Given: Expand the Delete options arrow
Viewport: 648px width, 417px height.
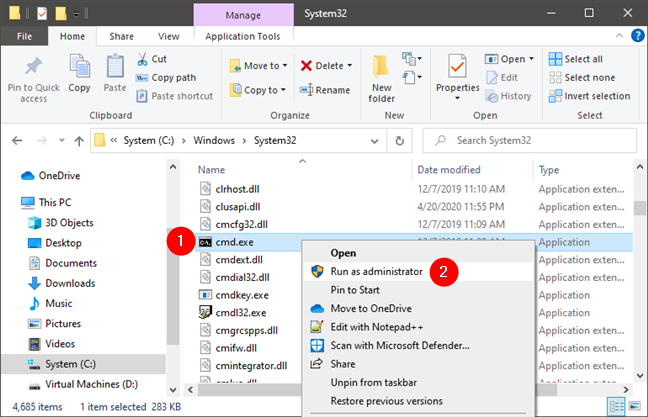Looking at the screenshot, I should pyautogui.click(x=350, y=66).
